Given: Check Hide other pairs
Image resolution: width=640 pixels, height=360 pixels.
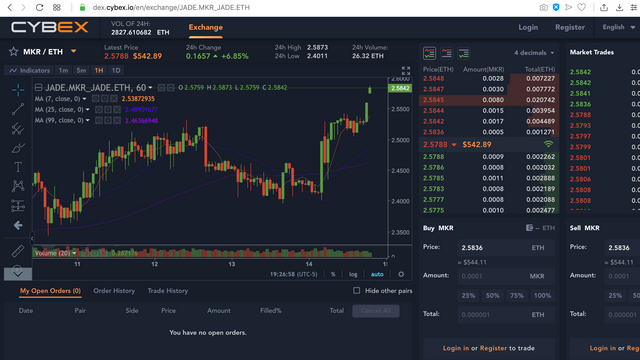Looking at the screenshot, I should 357,291.
